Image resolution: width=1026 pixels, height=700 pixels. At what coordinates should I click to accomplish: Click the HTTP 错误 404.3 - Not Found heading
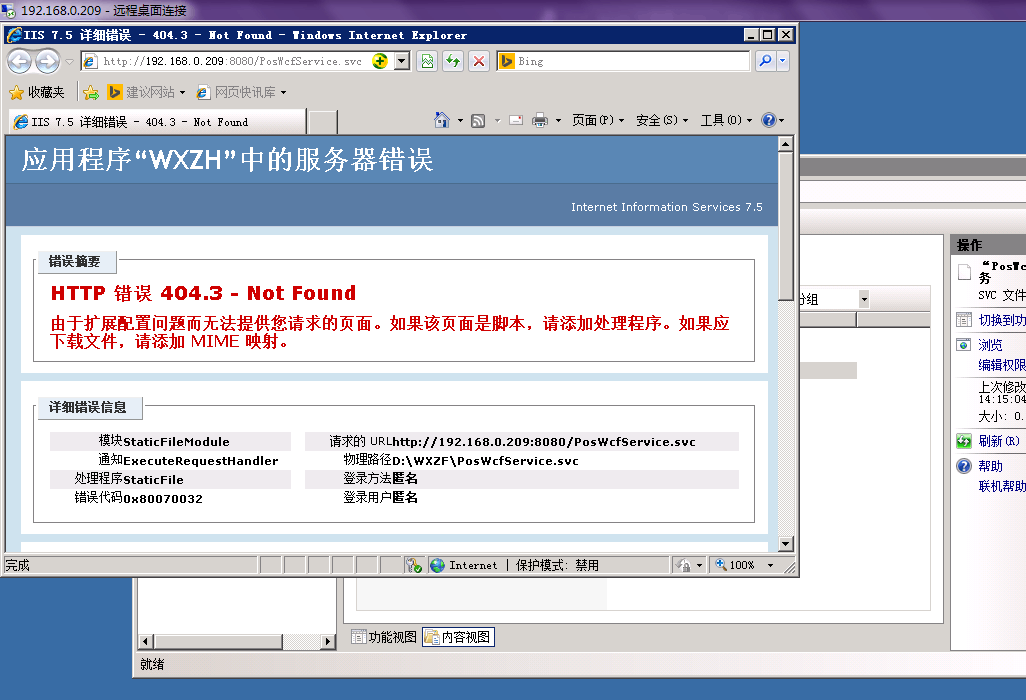pyautogui.click(x=203, y=293)
